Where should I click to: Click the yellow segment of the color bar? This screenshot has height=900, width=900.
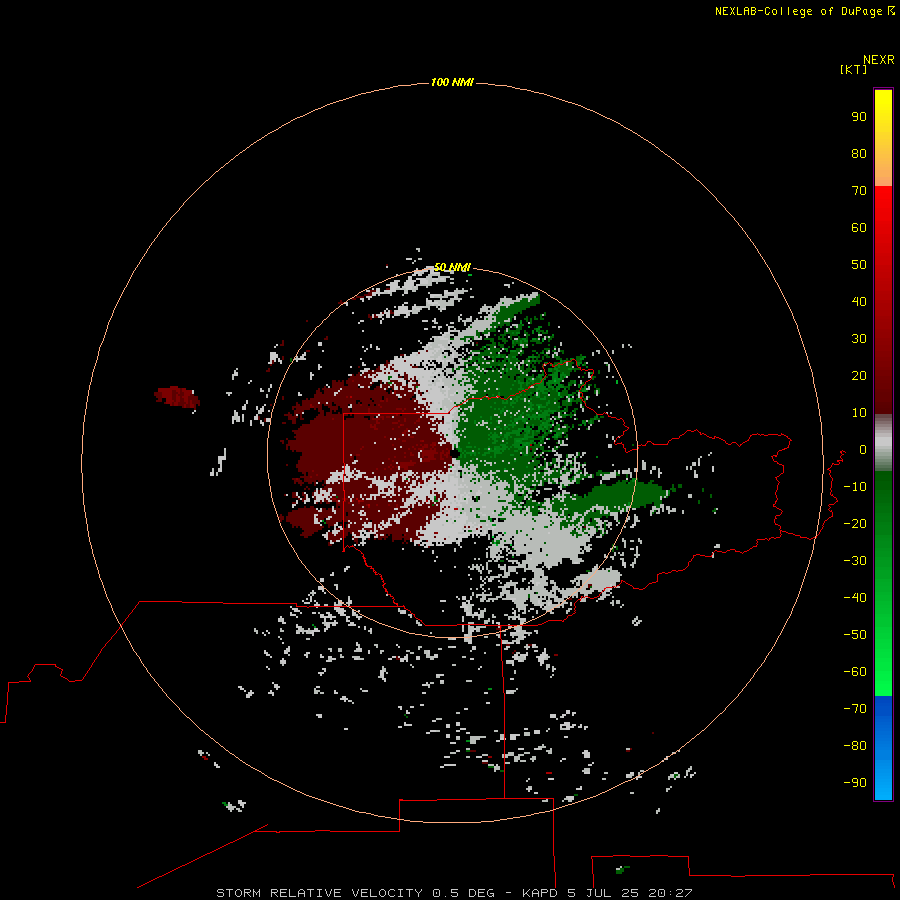(883, 138)
